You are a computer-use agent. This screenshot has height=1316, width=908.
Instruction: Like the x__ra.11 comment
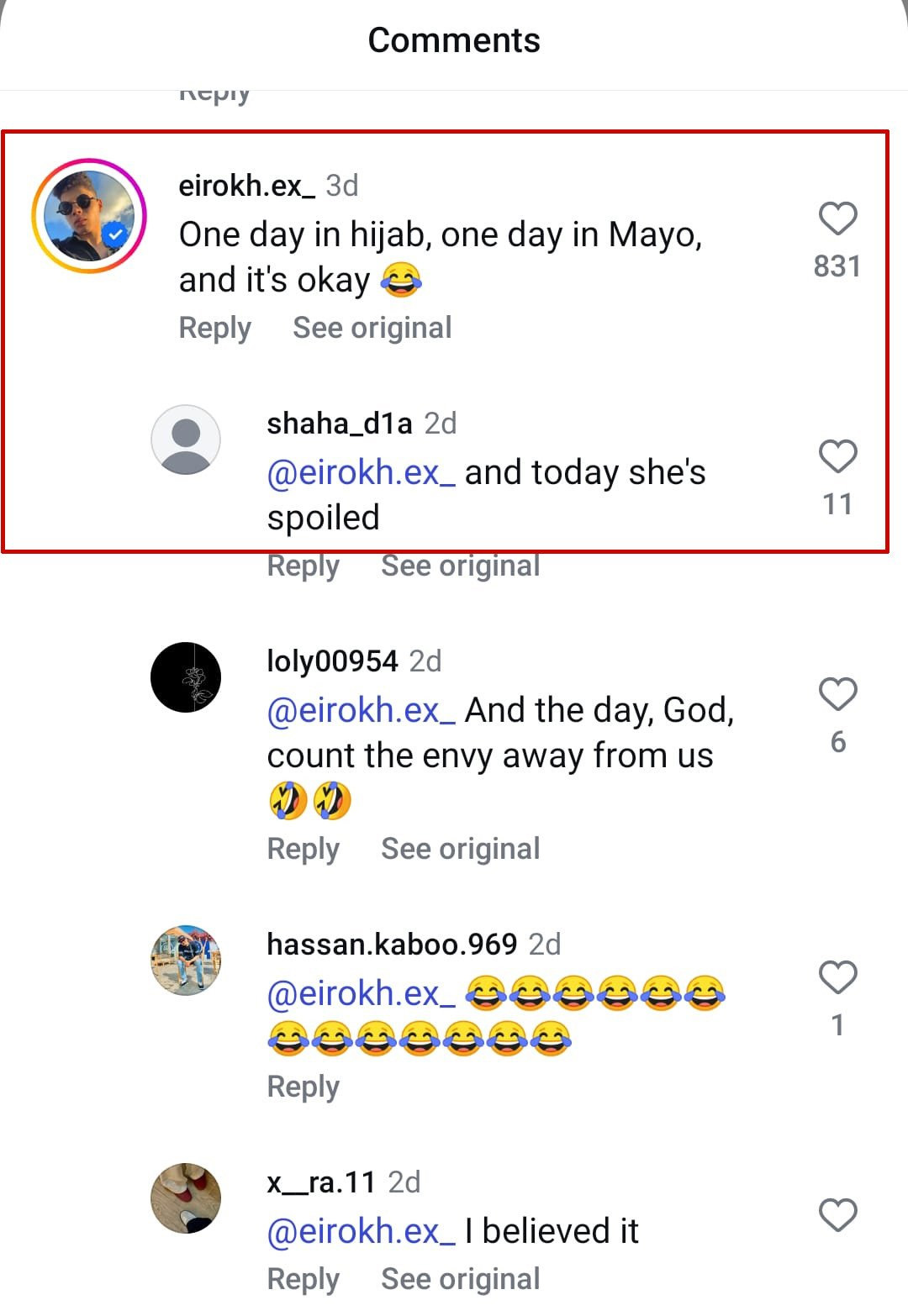[x=837, y=1215]
